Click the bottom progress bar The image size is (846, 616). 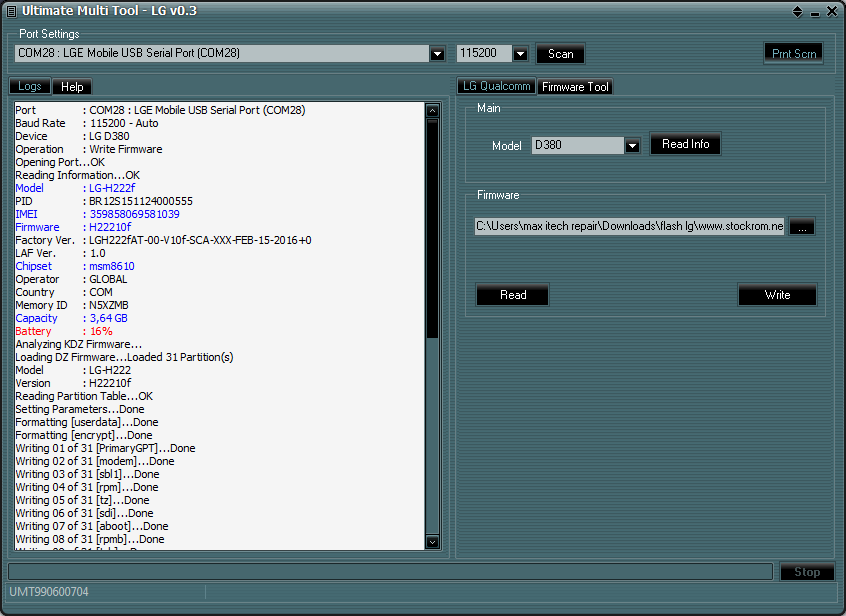click(x=391, y=572)
